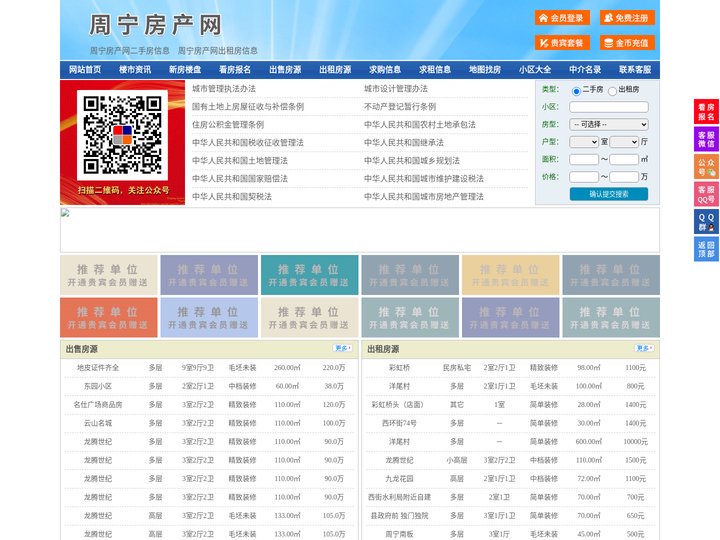Open the 彩虹桥 rental listing
Image resolution: width=720 pixels, height=540 pixels.
point(399,368)
